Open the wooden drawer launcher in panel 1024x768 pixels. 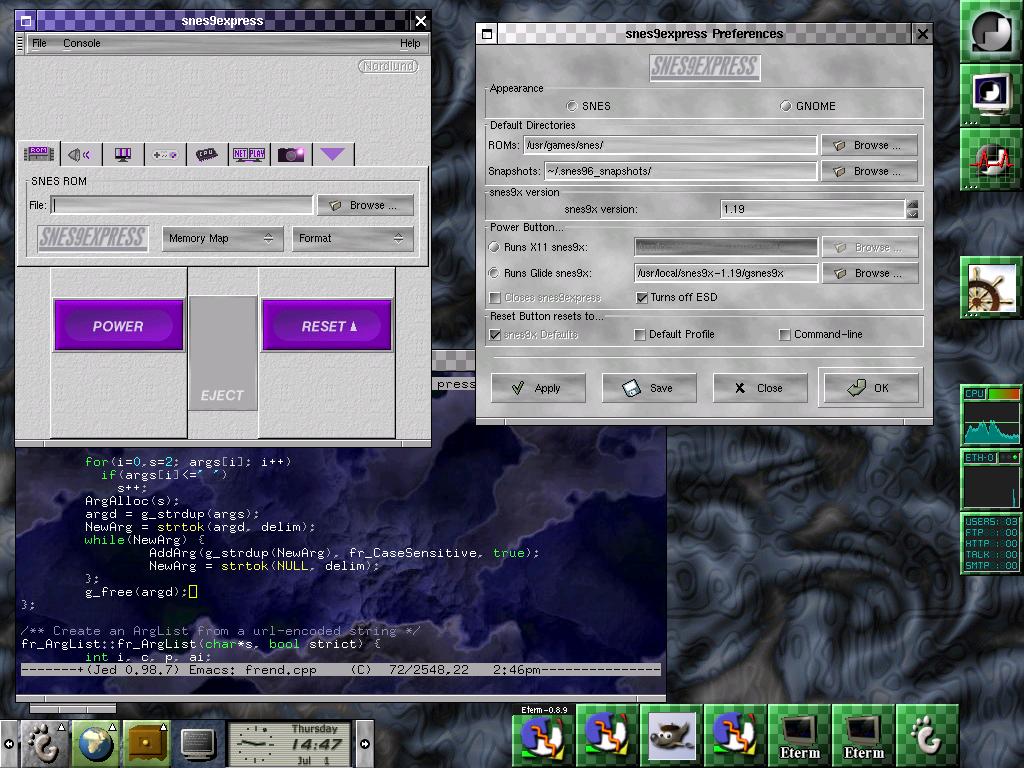(146, 743)
